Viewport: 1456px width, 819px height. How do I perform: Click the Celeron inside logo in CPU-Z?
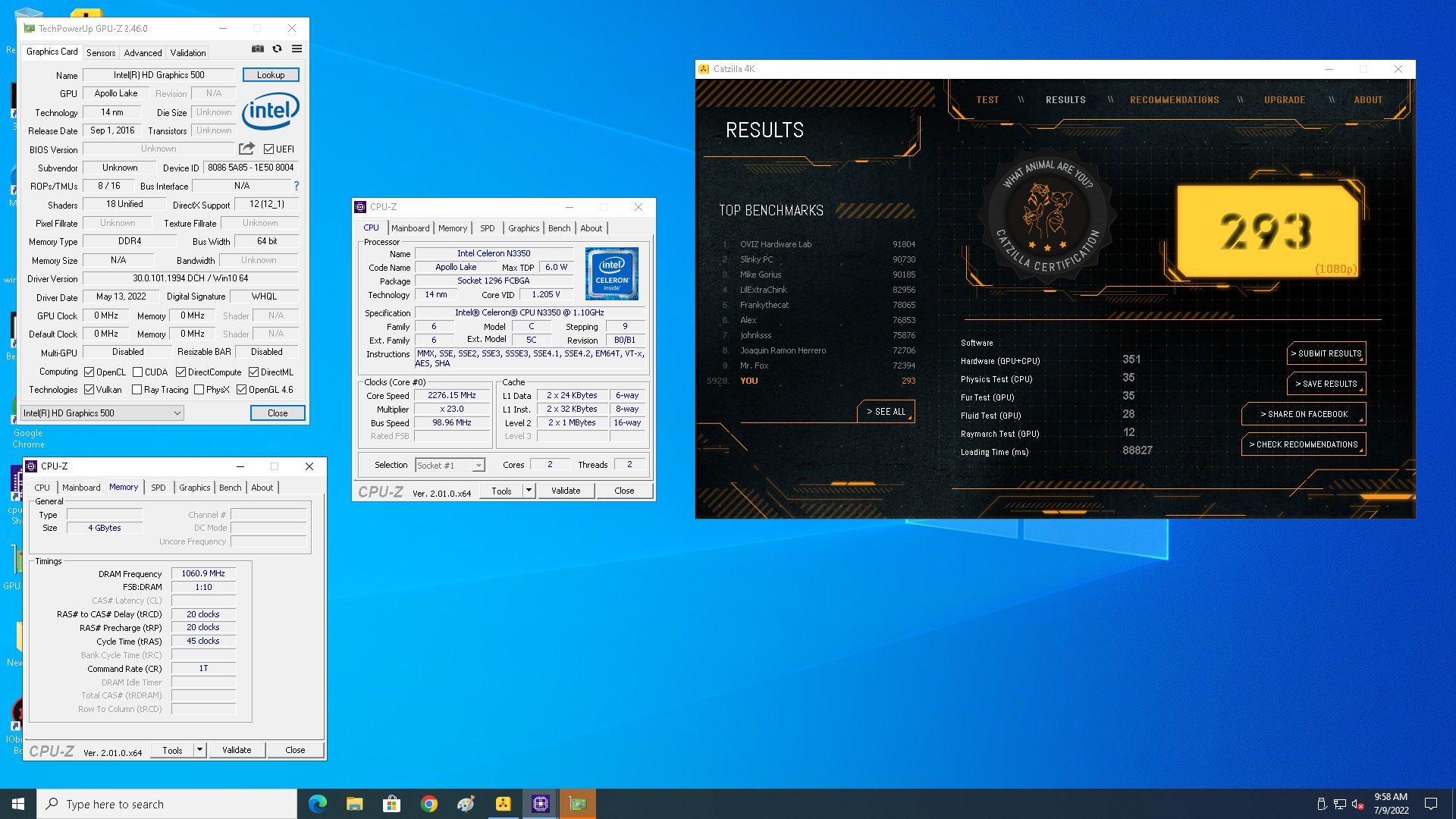612,274
